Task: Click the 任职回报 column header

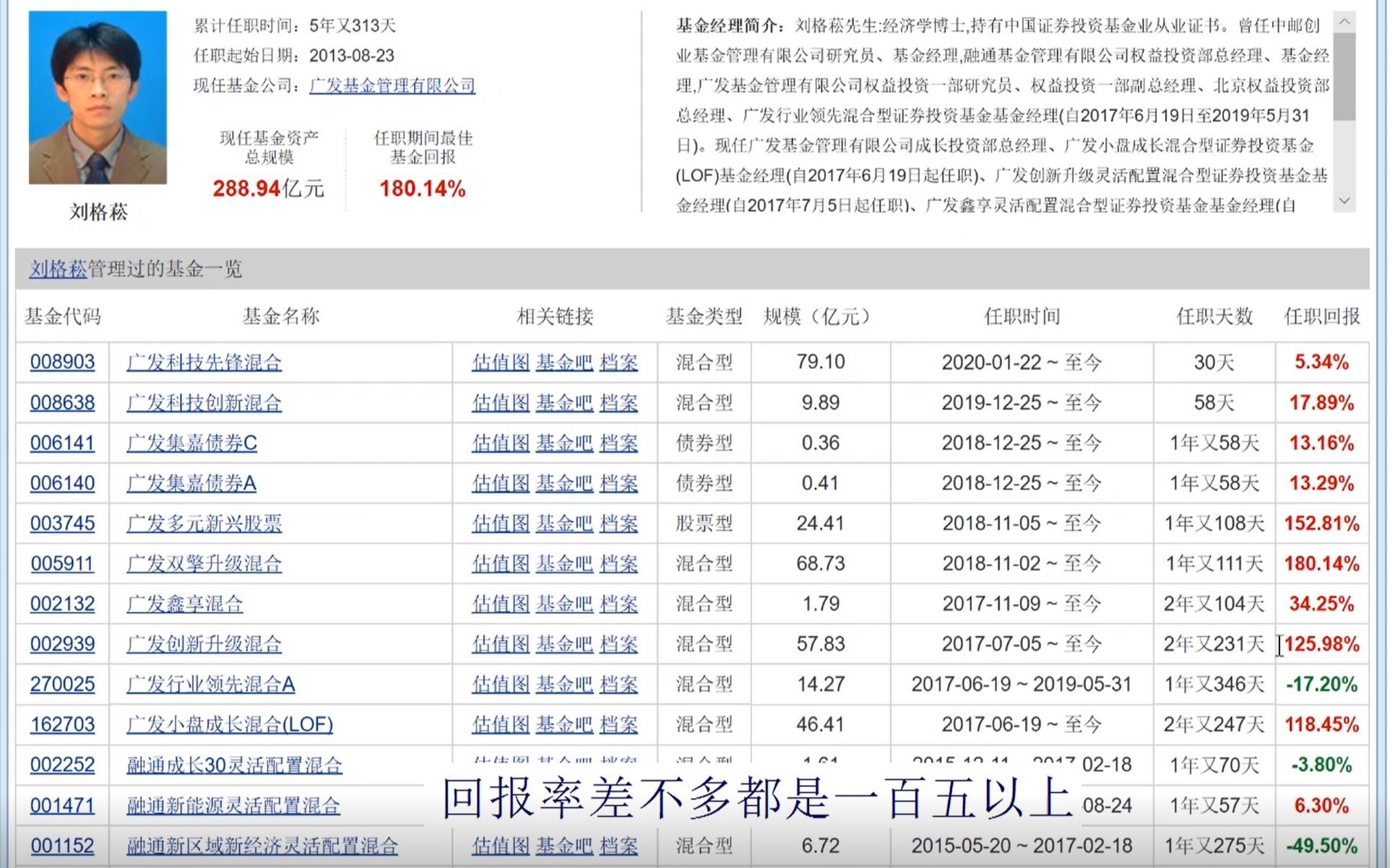Action: (1321, 316)
